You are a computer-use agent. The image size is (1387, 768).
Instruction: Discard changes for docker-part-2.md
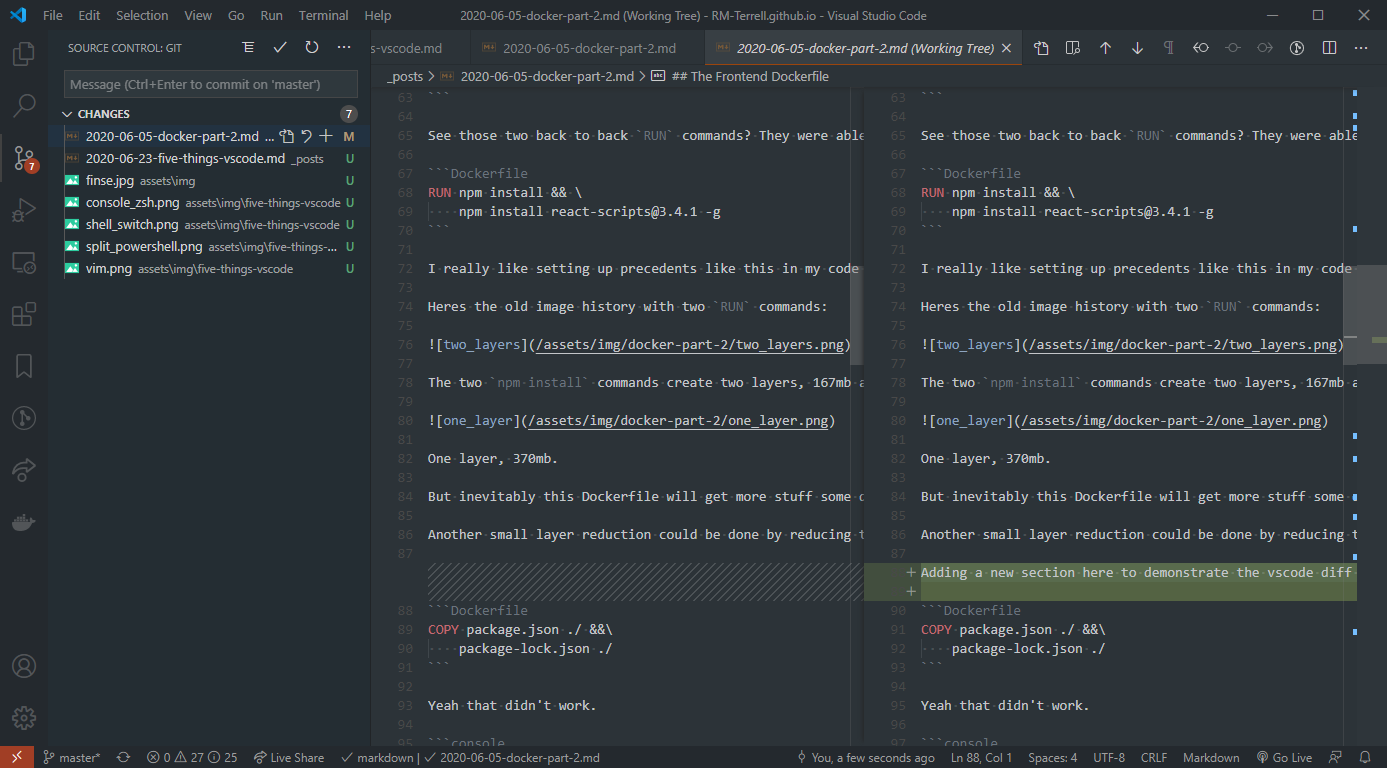(307, 136)
